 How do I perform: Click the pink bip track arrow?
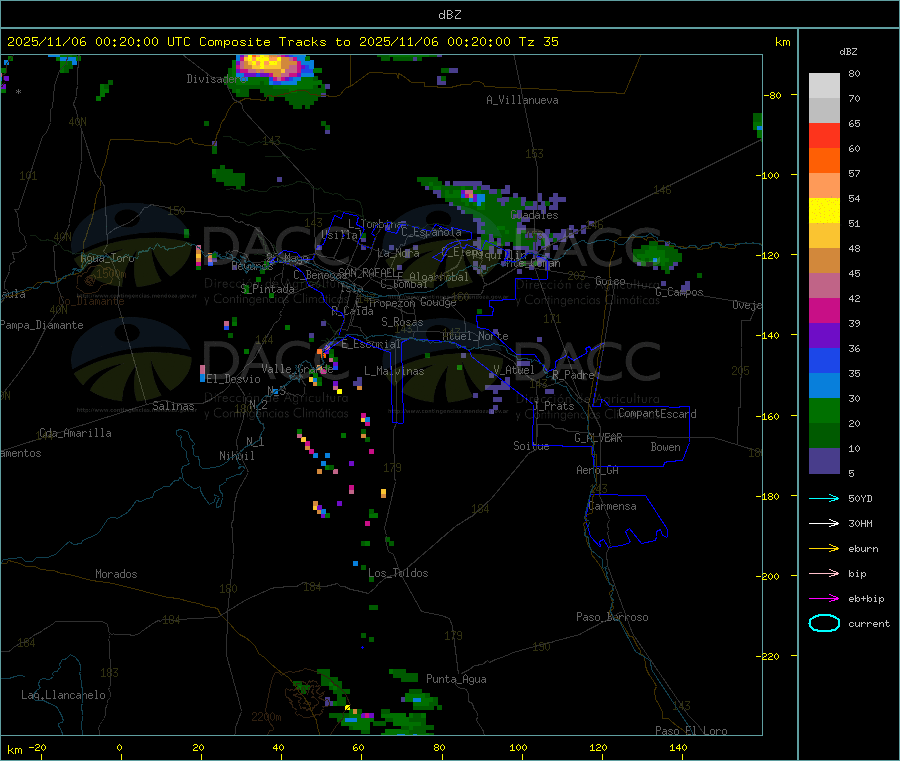coord(824,573)
